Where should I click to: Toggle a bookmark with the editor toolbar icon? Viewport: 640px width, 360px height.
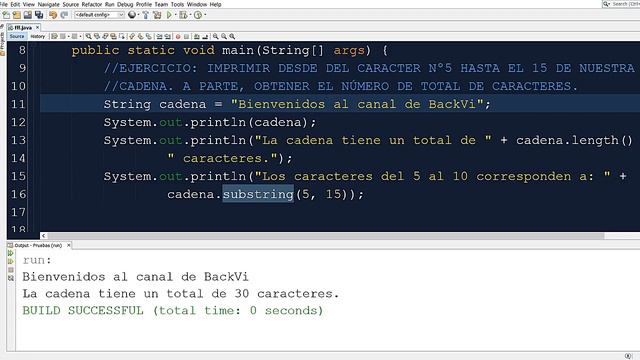click(149, 36)
